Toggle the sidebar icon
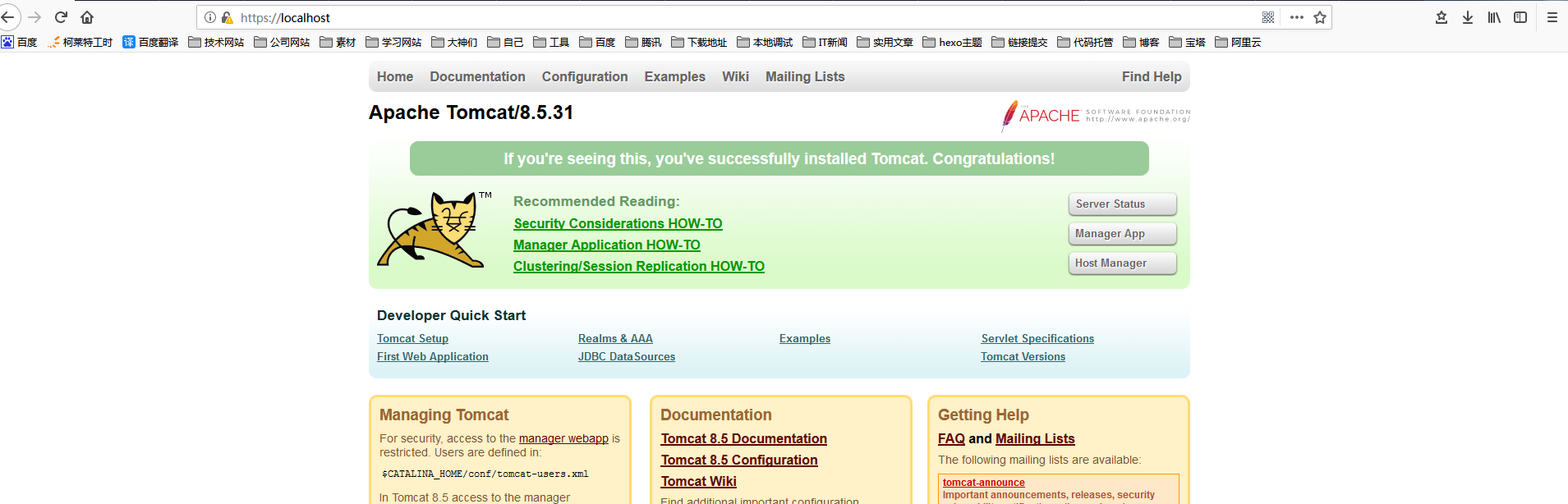This screenshot has height=504, width=1568. pyautogui.click(x=1520, y=17)
